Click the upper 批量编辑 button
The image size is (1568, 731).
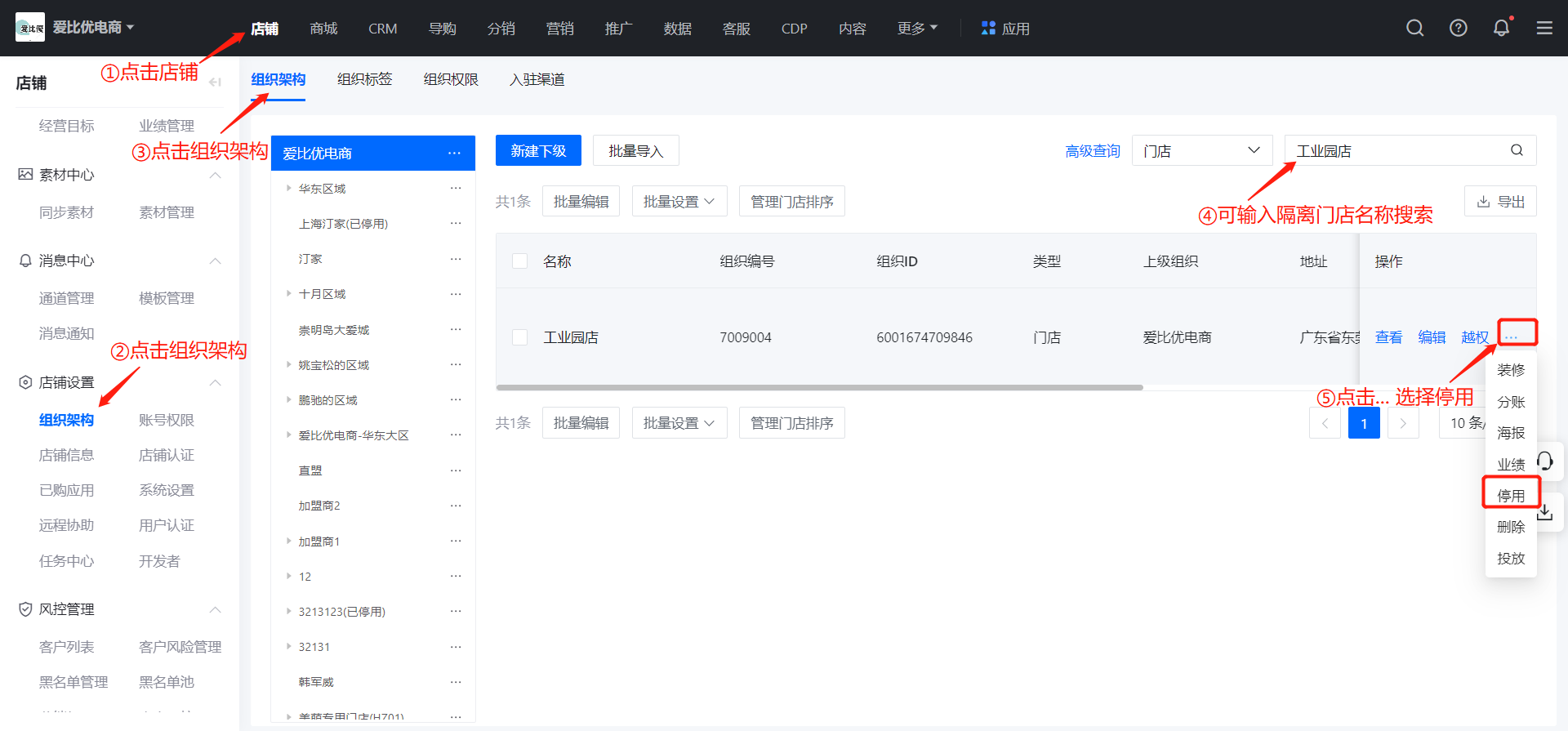pyautogui.click(x=581, y=201)
